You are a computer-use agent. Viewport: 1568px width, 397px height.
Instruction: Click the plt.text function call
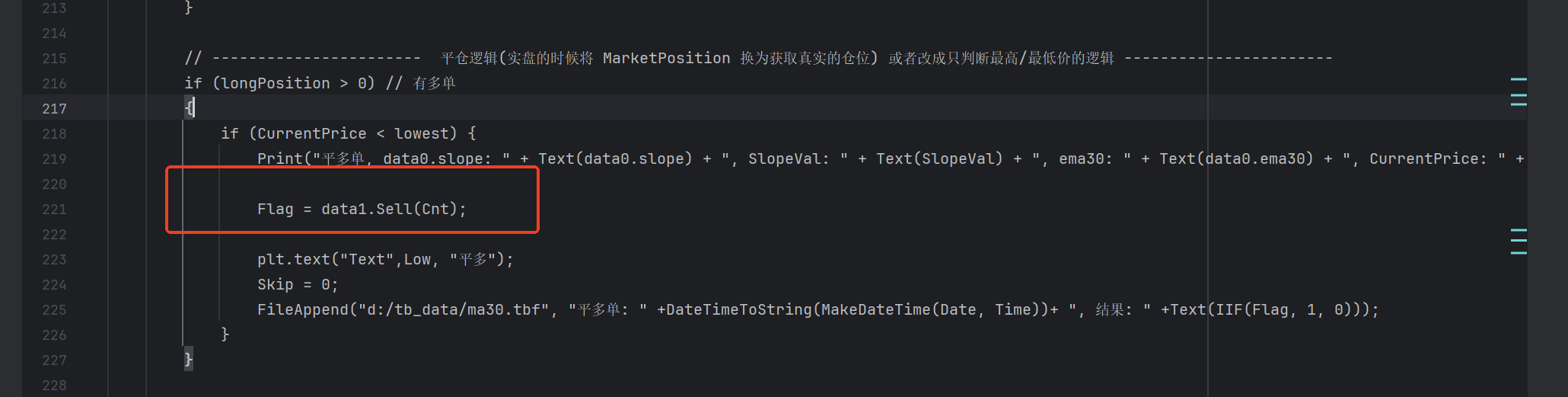coord(293,260)
